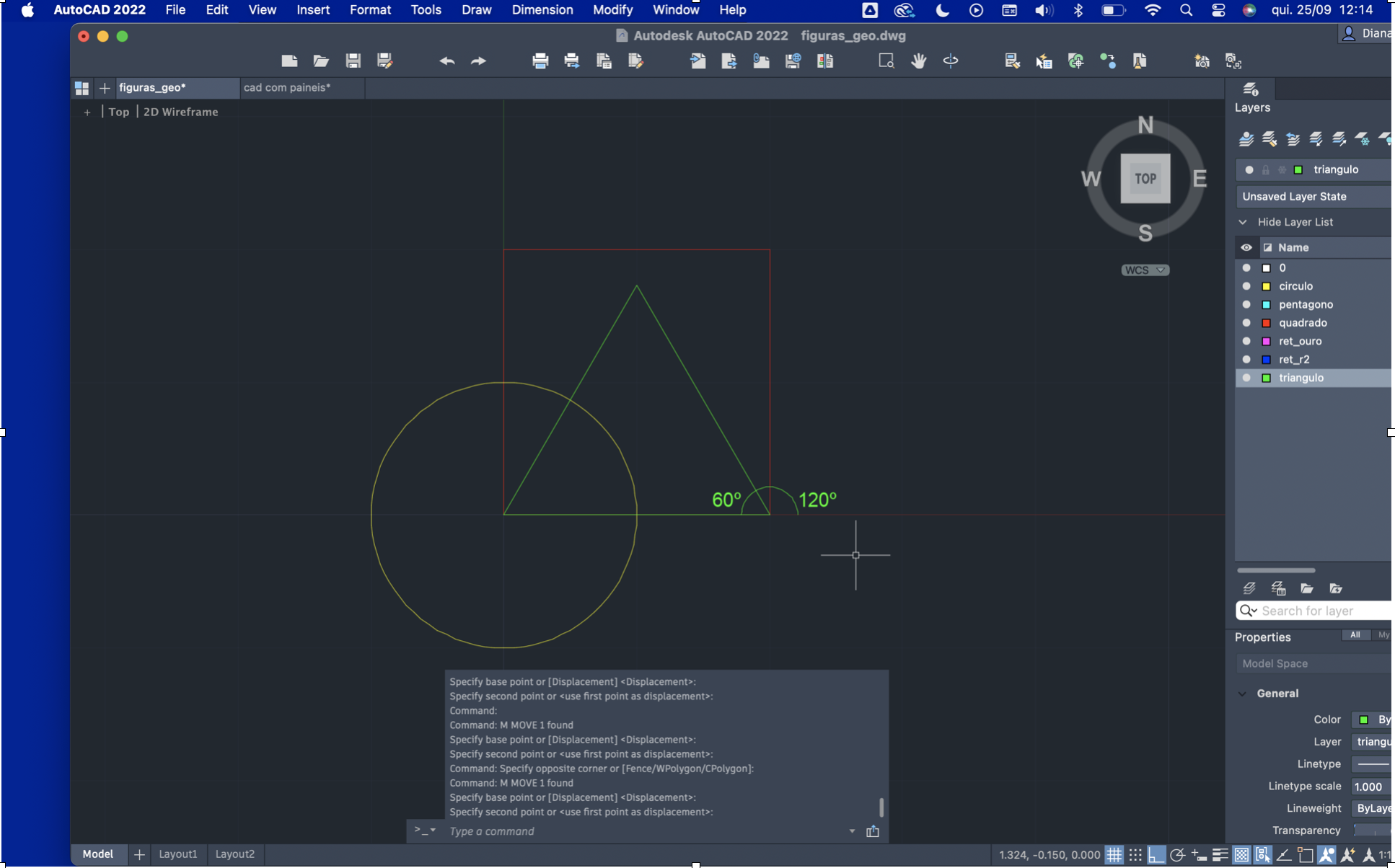Switch to Layout1 tab

(177, 854)
